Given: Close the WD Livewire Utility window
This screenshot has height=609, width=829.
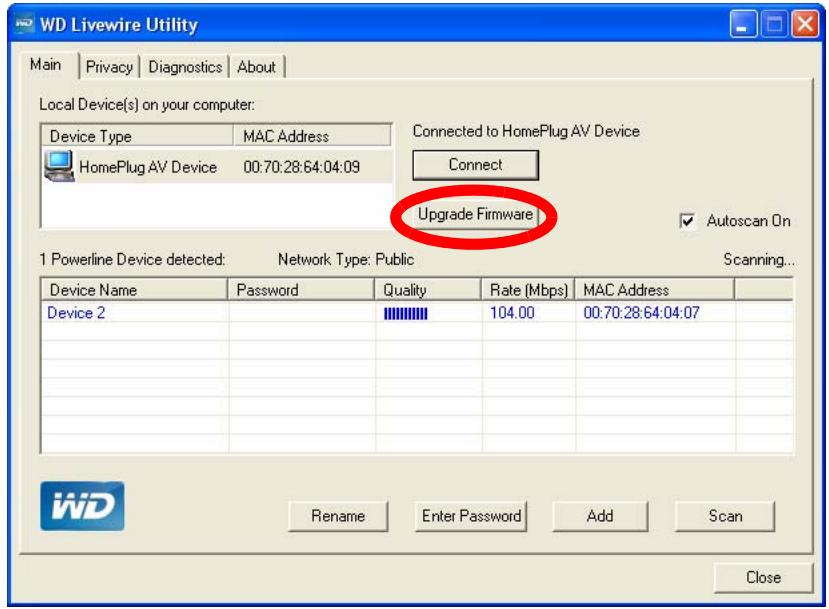Looking at the screenshot, I should click(805, 24).
